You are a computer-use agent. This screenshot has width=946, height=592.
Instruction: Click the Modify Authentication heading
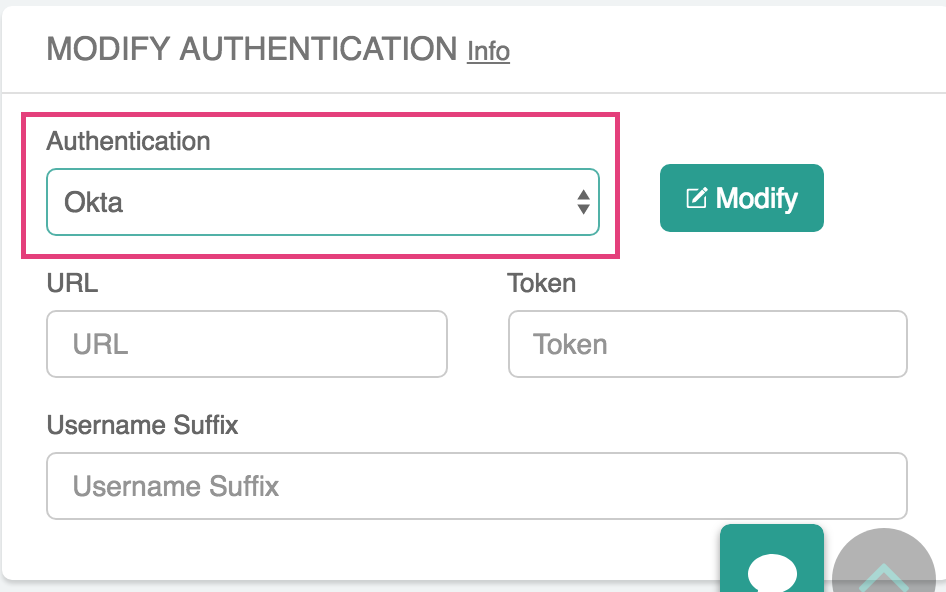tap(250, 47)
